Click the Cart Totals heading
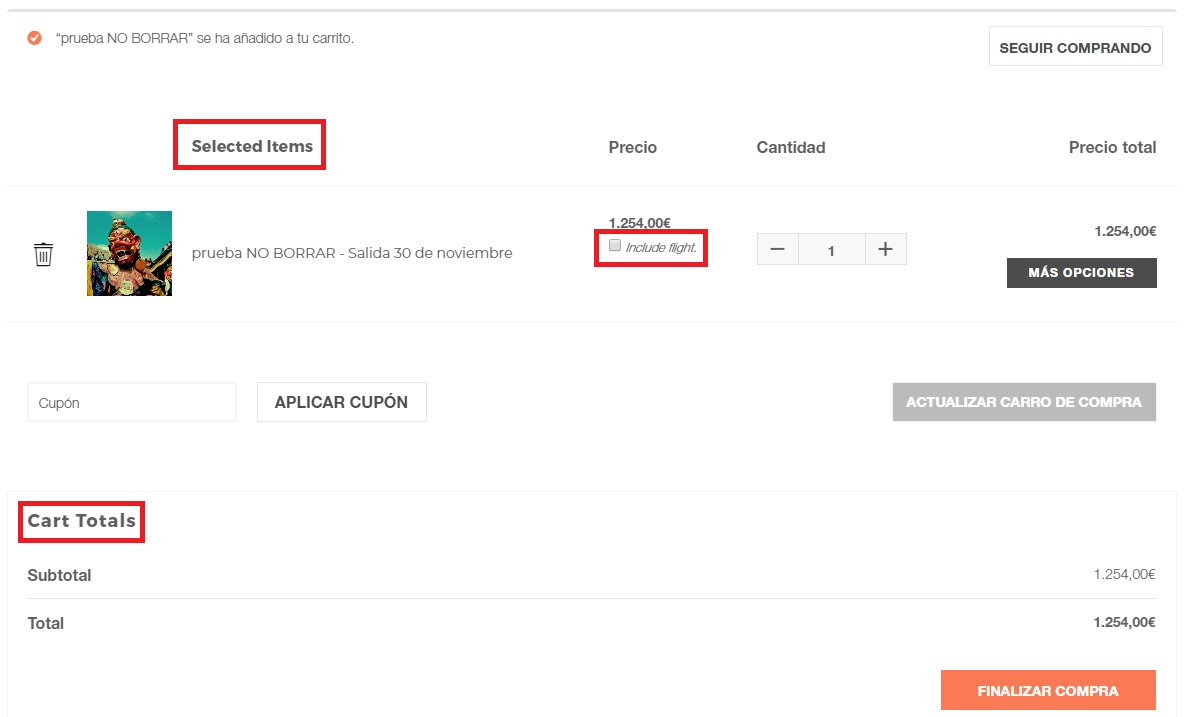Screen dimensions: 1191x717 (x=82, y=521)
